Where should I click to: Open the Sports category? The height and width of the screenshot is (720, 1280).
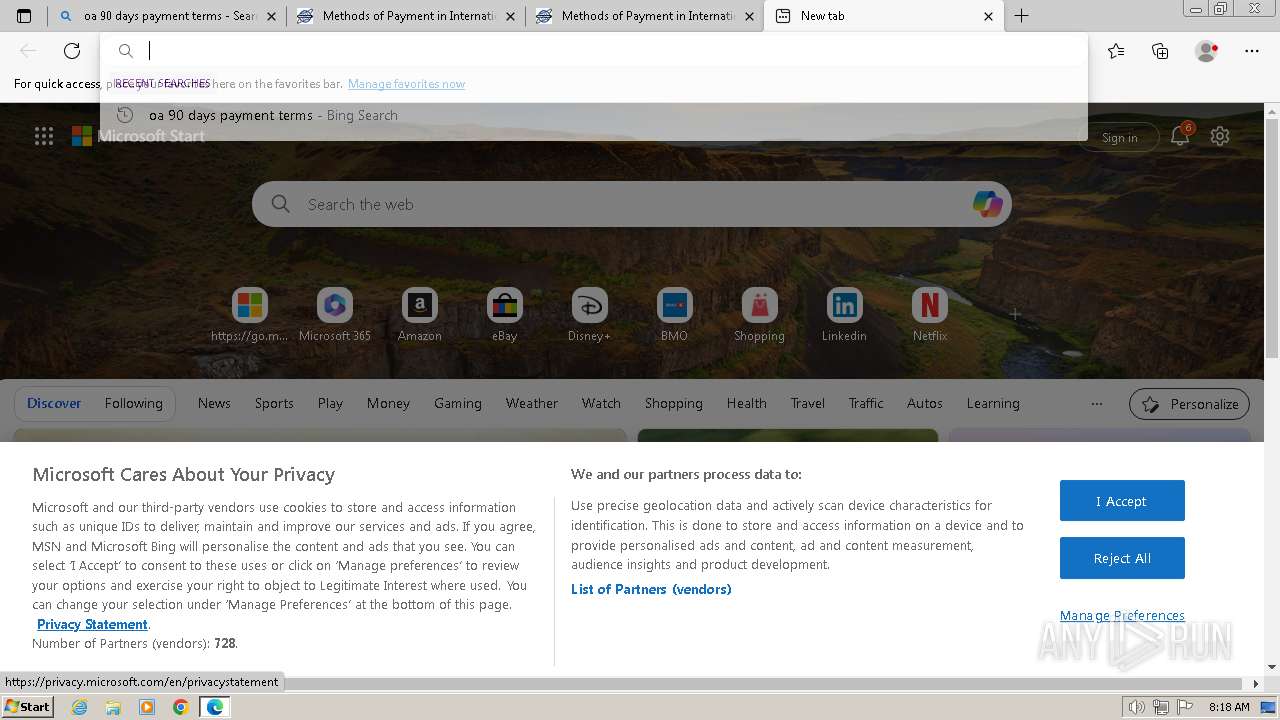tap(274, 403)
